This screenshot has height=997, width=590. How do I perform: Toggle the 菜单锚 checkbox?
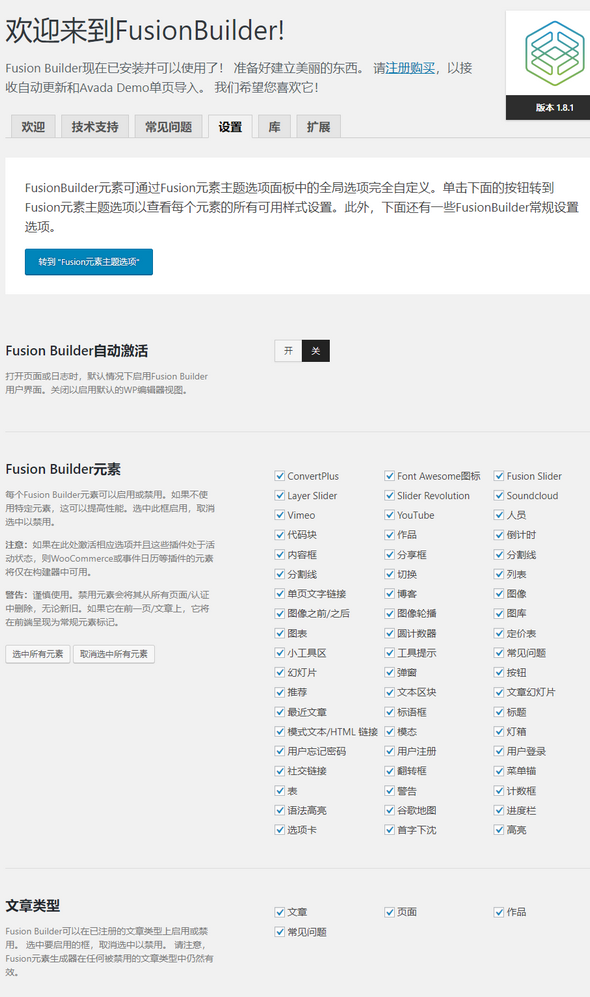pos(499,771)
